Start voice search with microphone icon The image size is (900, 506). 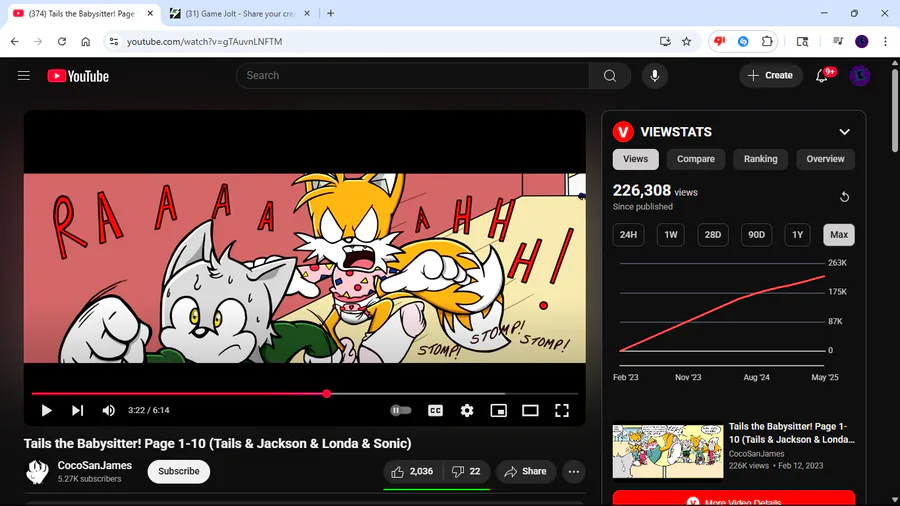[654, 76]
